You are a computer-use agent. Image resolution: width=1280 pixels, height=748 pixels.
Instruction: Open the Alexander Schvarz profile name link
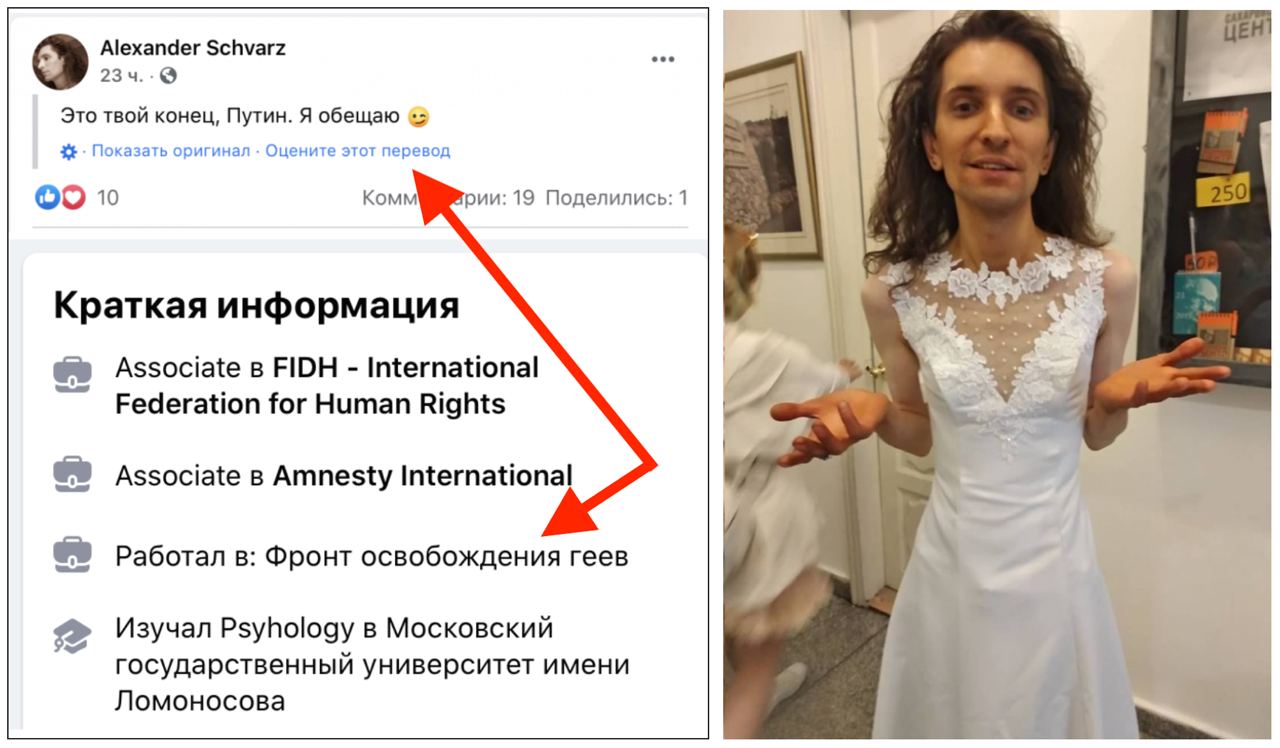tap(192, 48)
